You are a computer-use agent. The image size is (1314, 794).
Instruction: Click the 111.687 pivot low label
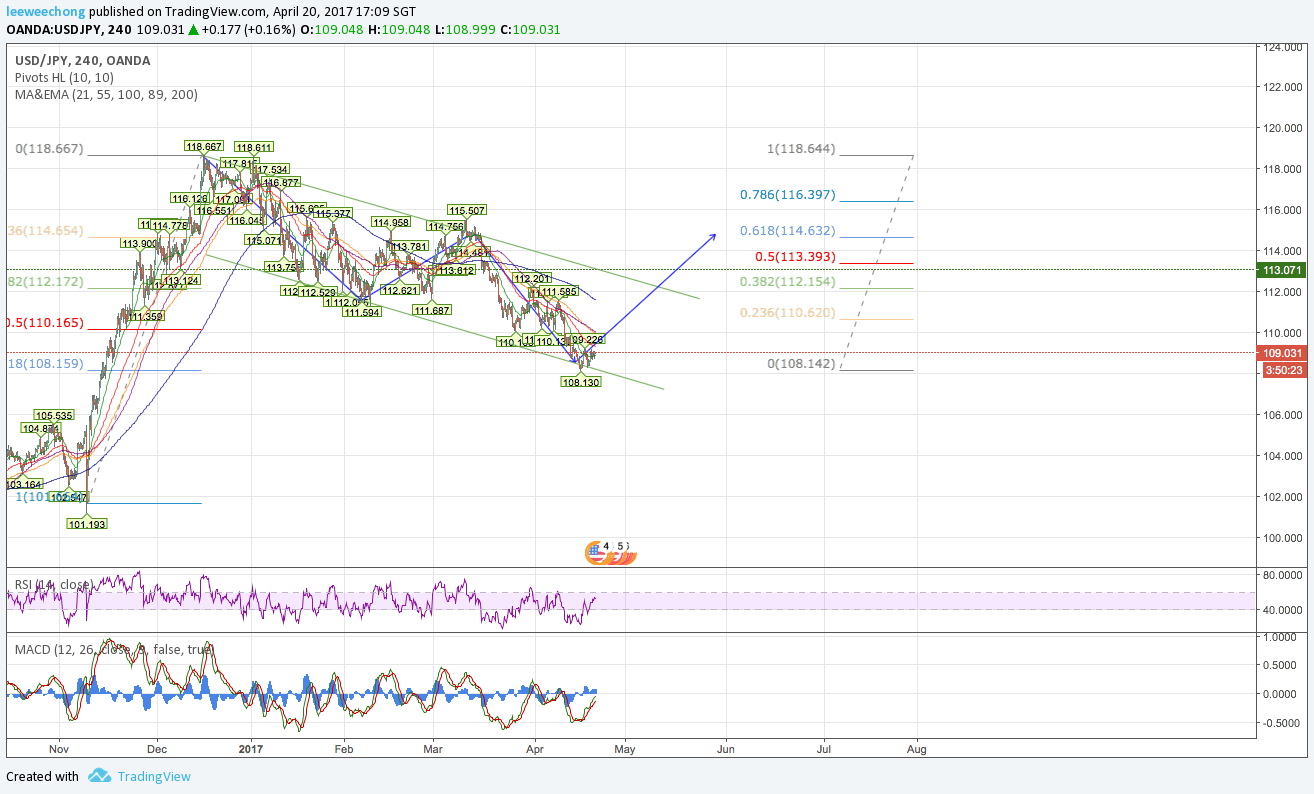tap(432, 310)
